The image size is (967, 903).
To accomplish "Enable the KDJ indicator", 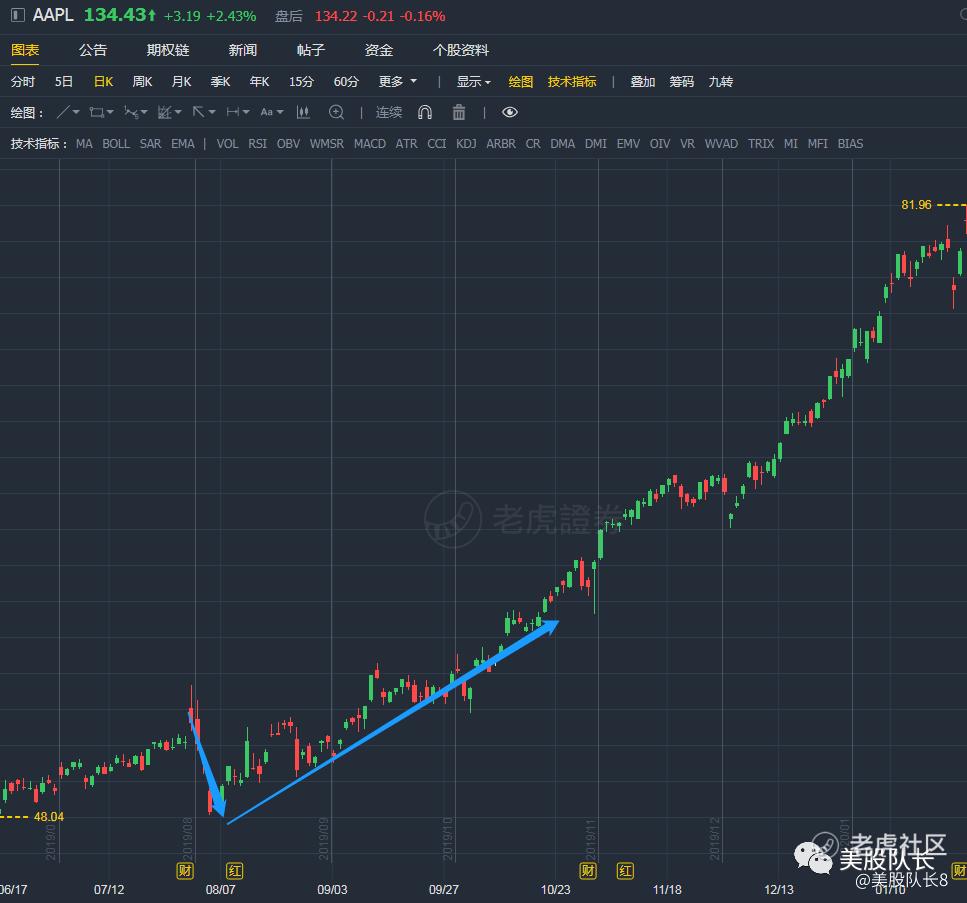I will point(466,144).
